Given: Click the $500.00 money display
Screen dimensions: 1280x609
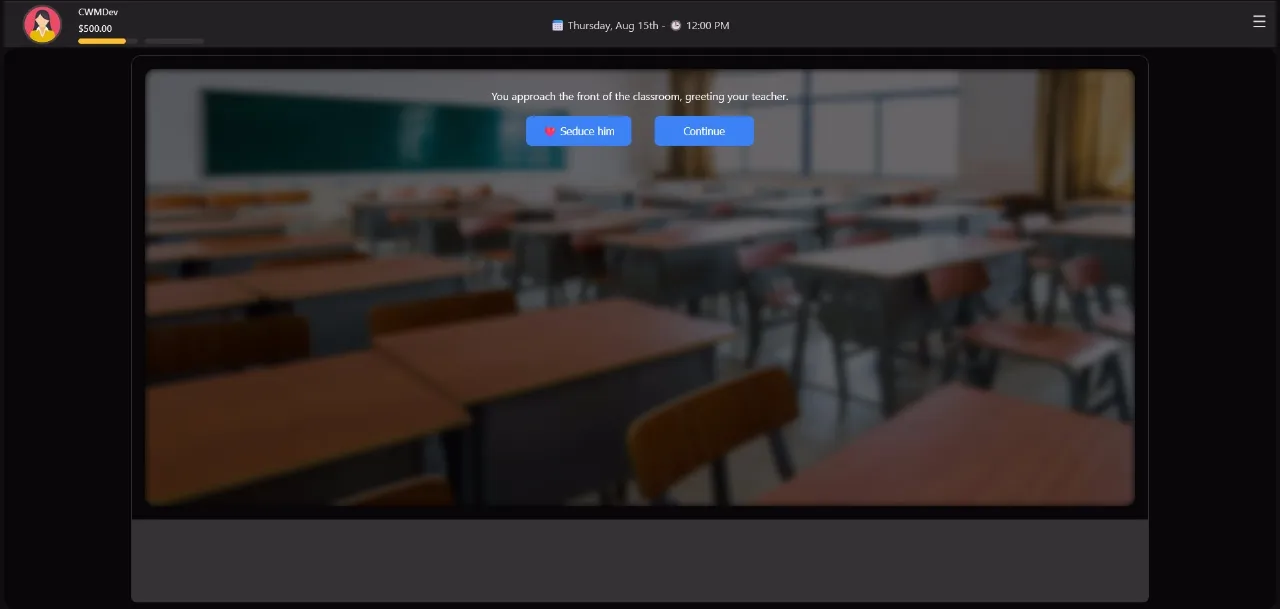Looking at the screenshot, I should coord(96,29).
